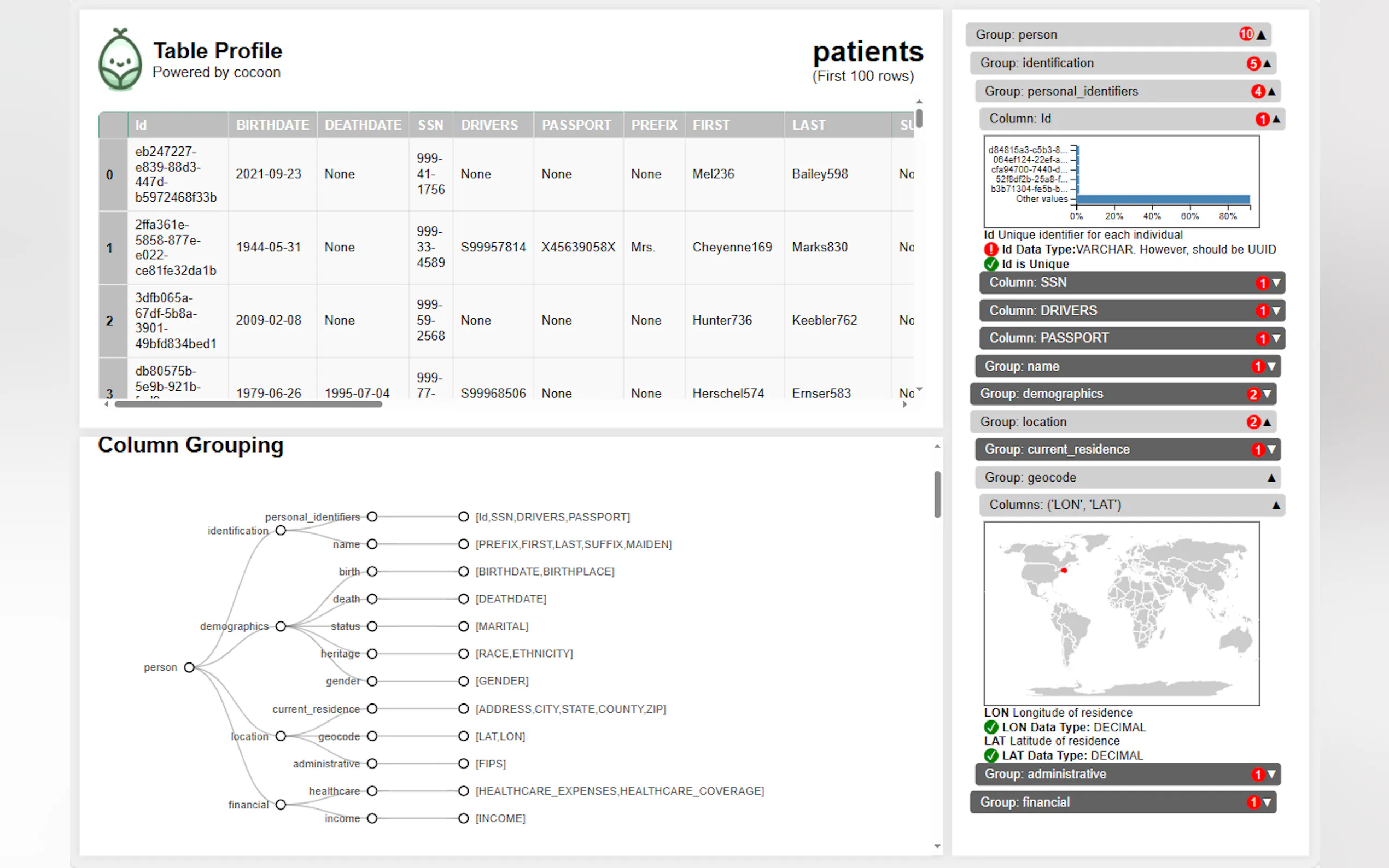Screen dimensions: 1389x868
Task: Click green check next to LON Data Type
Action: [x=991, y=728]
